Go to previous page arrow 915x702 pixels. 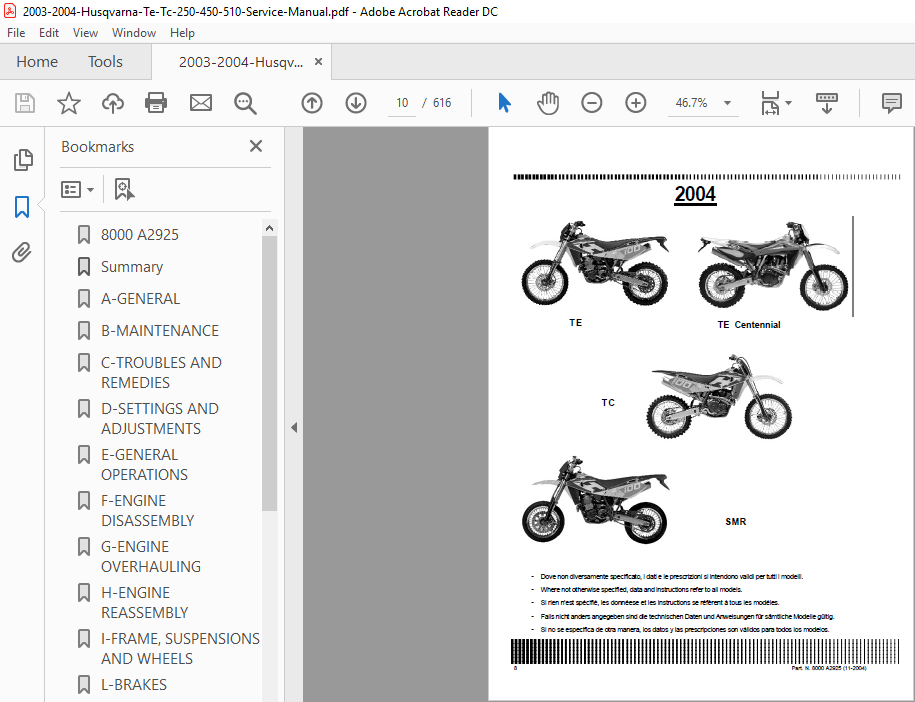[312, 103]
